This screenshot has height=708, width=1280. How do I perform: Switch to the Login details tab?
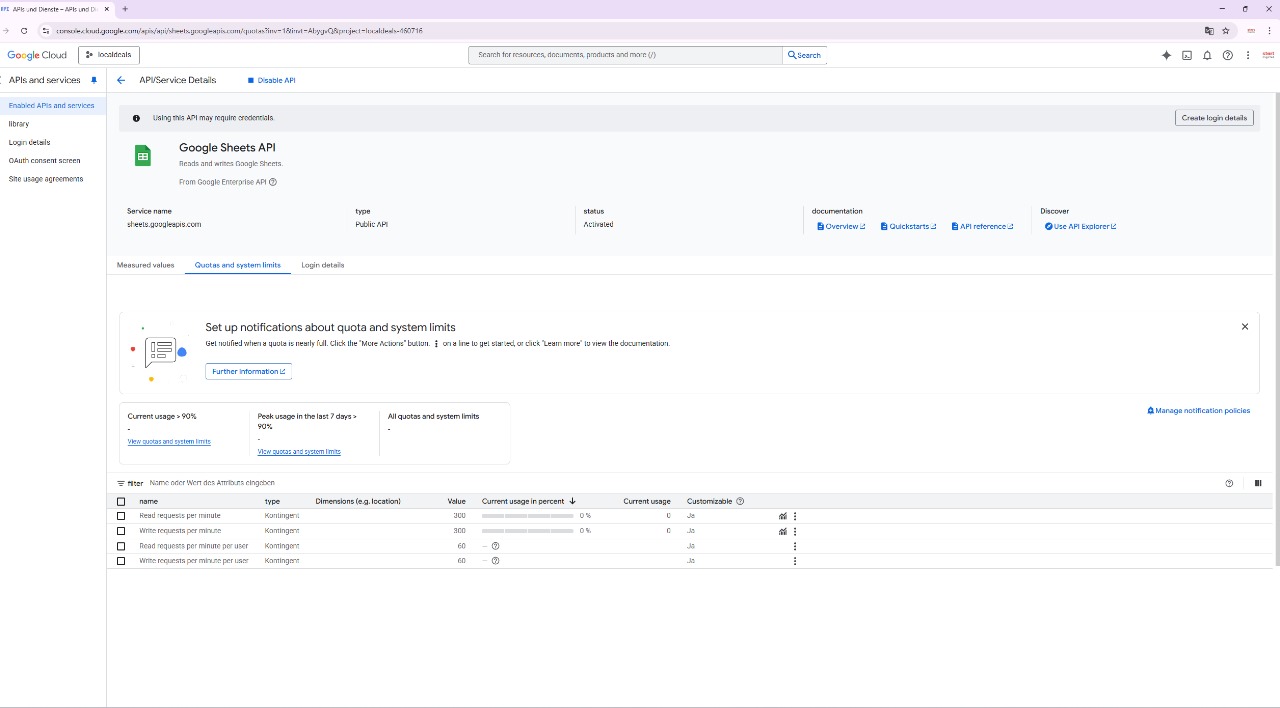[323, 265]
